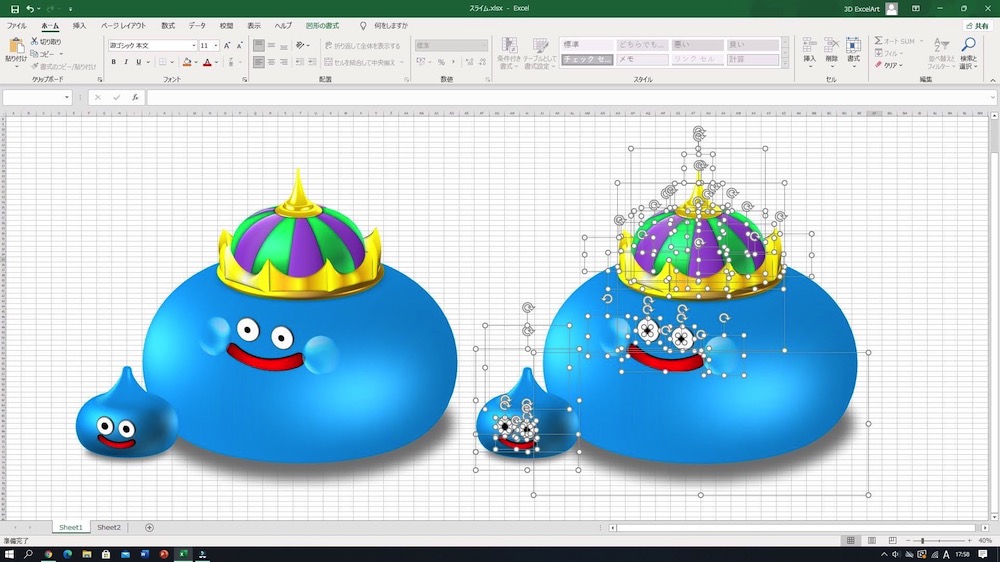Expand the font size dropdown
This screenshot has width=1000, height=562.
click(216, 46)
